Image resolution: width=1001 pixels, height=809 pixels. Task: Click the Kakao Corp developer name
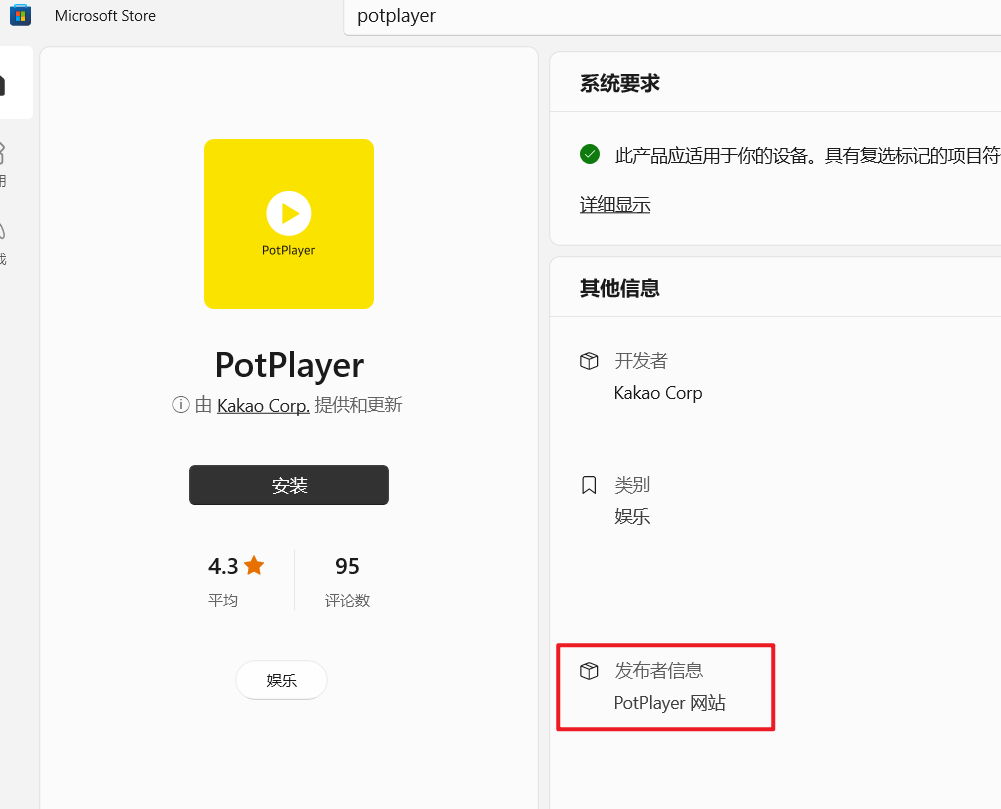coord(658,393)
